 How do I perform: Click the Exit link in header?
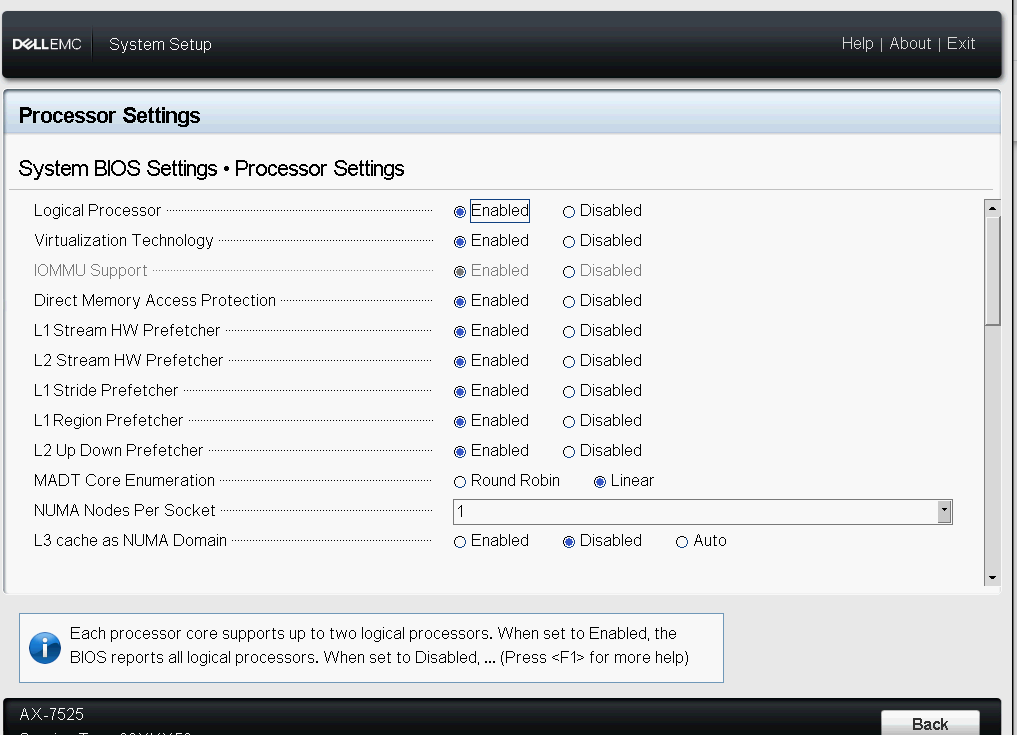[x=961, y=44]
